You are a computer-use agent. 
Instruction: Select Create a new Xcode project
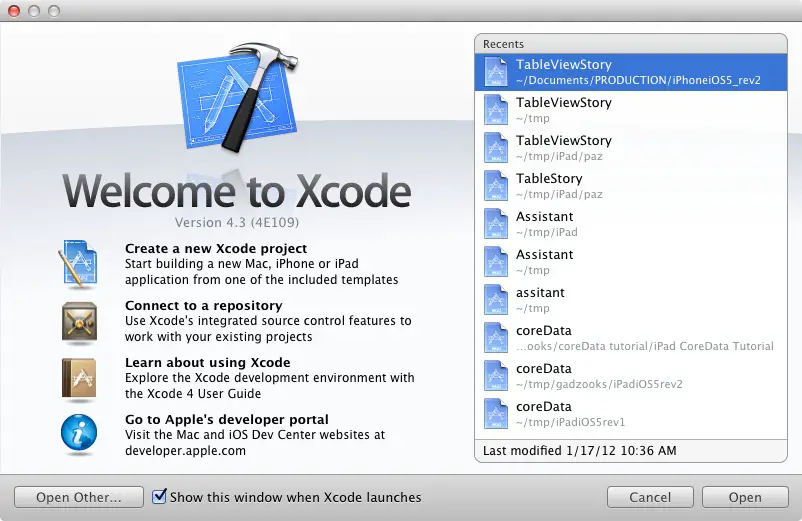click(x=216, y=249)
